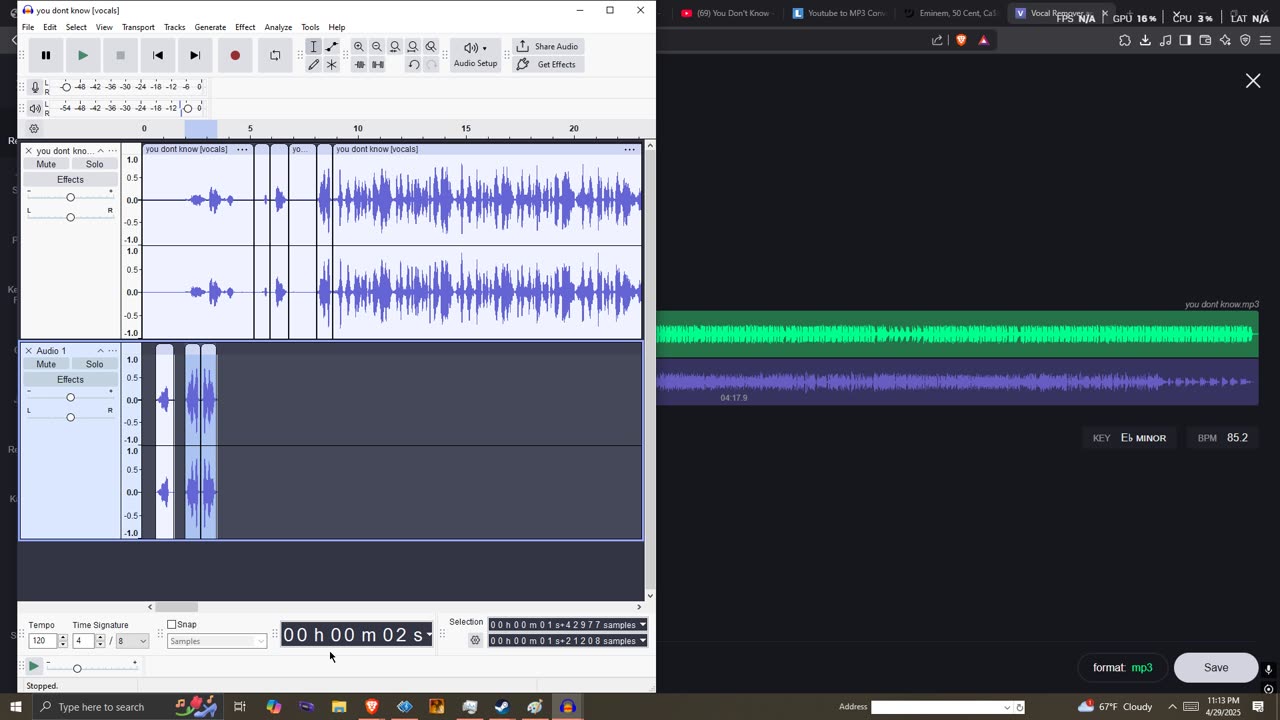Click the Share Audio button
Screen dimensions: 1280x720
pyautogui.click(x=547, y=47)
